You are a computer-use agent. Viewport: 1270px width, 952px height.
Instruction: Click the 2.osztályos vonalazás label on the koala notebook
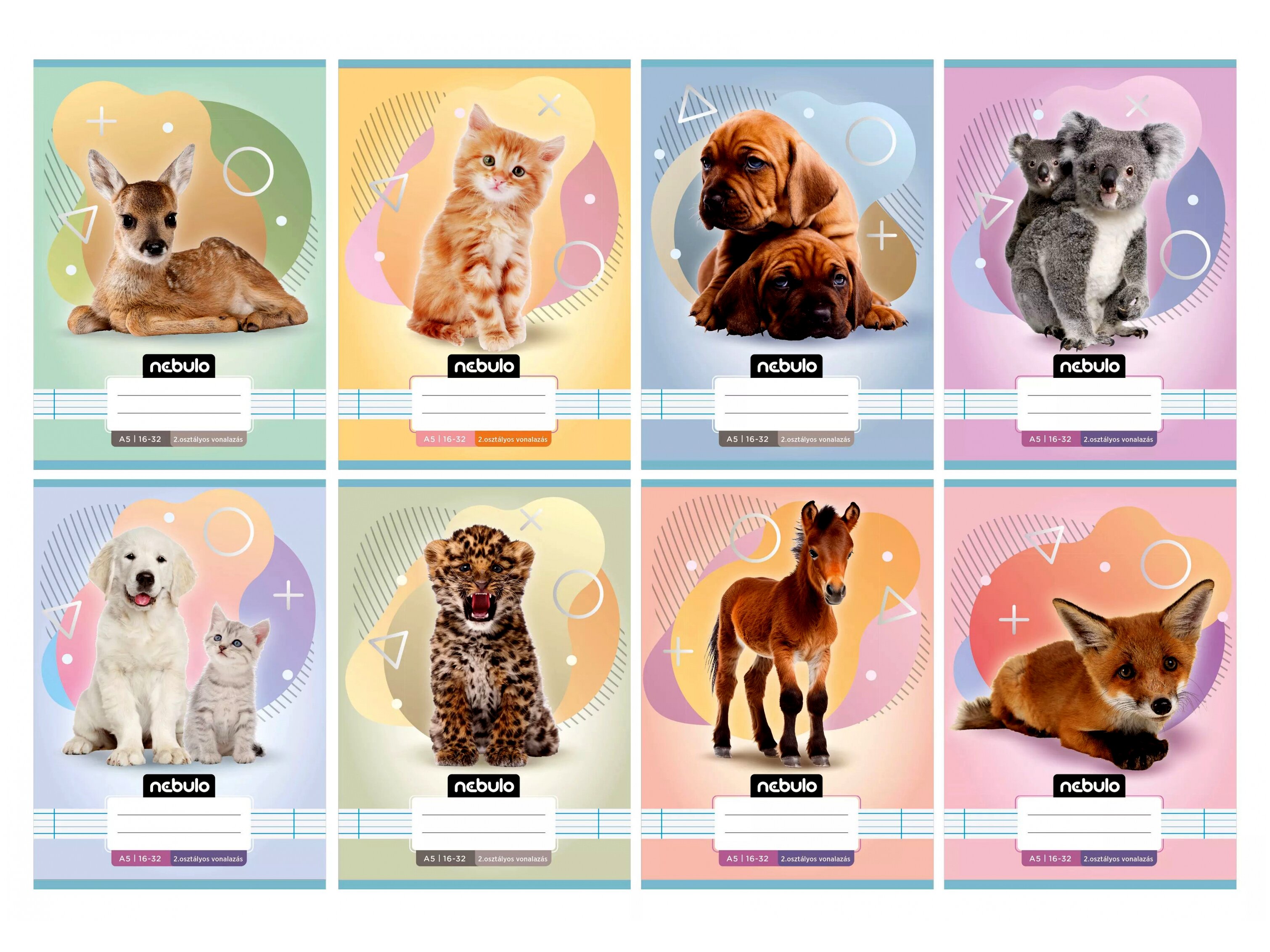tap(1119, 439)
